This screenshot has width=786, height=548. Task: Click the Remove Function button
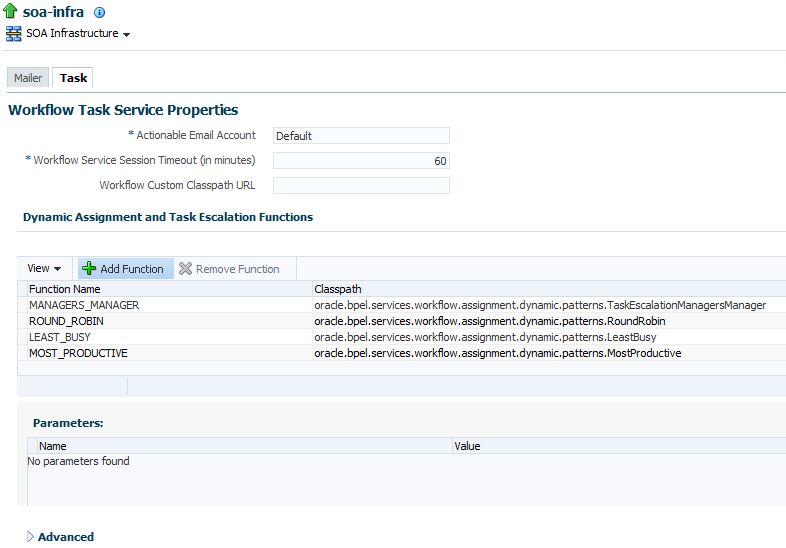pos(230,269)
